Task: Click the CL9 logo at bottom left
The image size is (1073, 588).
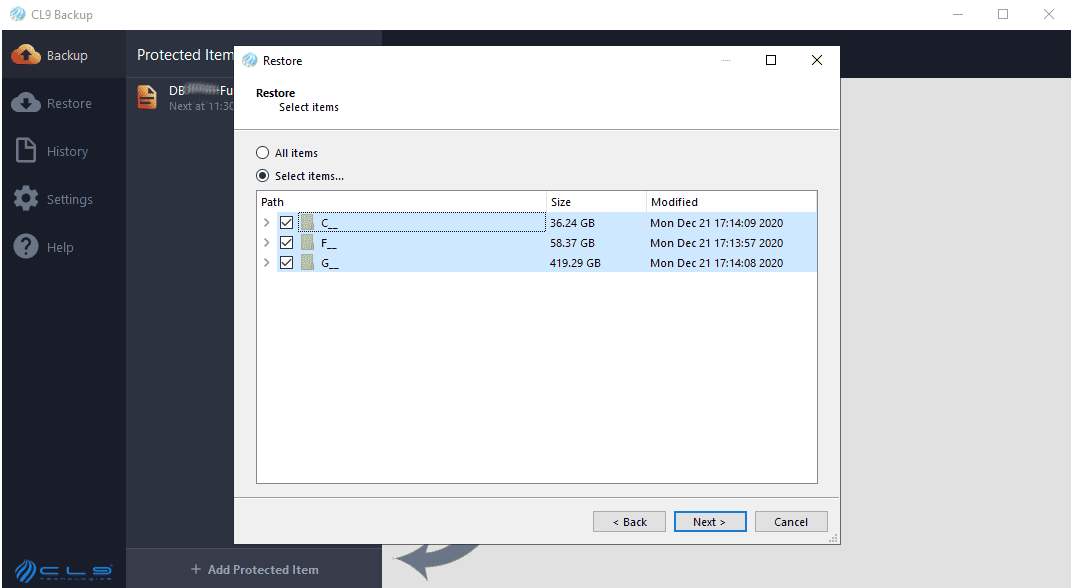Action: point(62,570)
